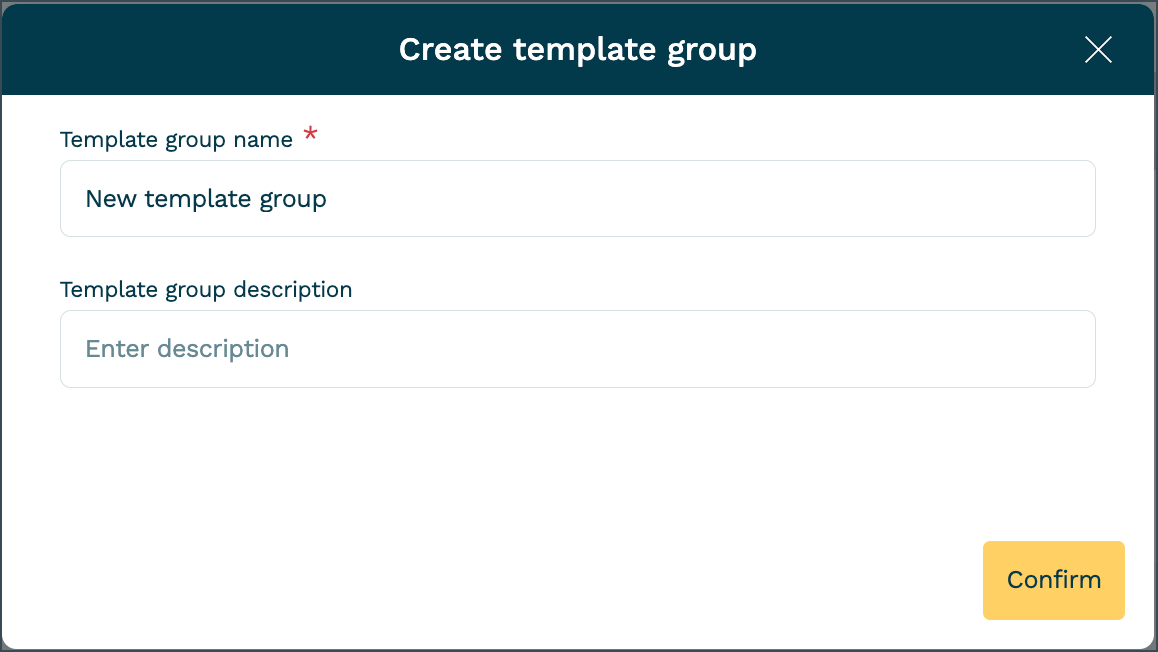Click right side of description input box
The width and height of the screenshot is (1158, 652).
pyautogui.click(x=1000, y=348)
